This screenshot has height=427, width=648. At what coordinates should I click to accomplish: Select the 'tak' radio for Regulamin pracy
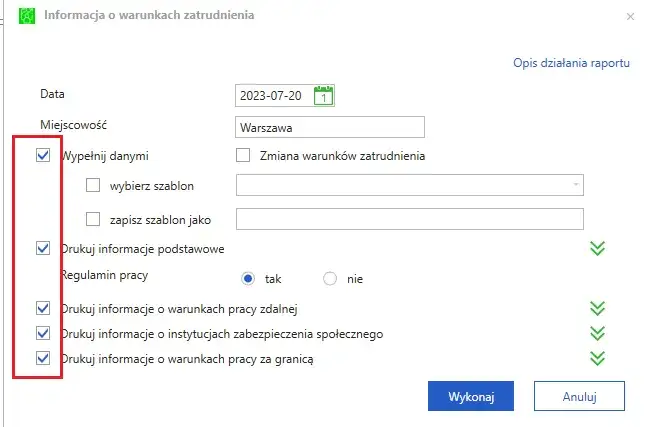[x=248, y=279]
